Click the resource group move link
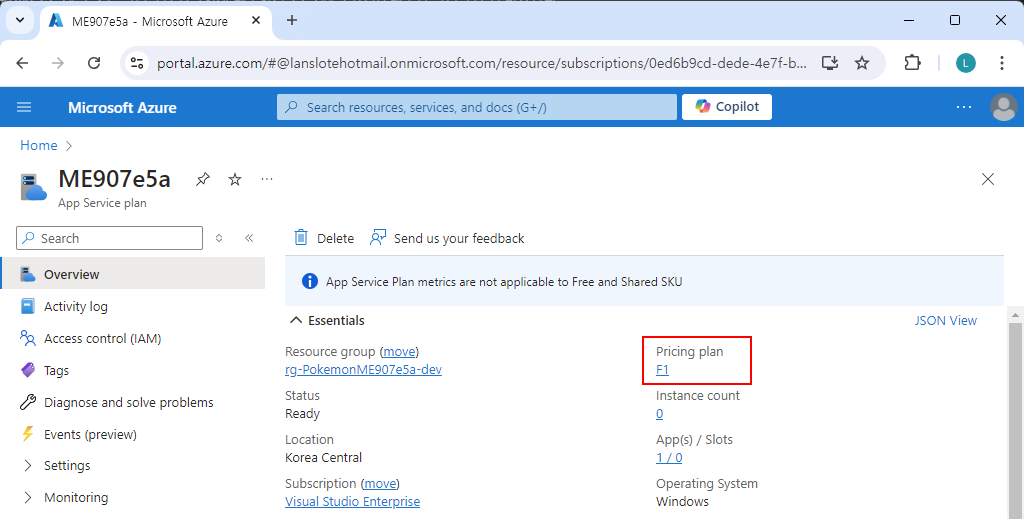Screen dimensions: 1024x519 [399, 351]
